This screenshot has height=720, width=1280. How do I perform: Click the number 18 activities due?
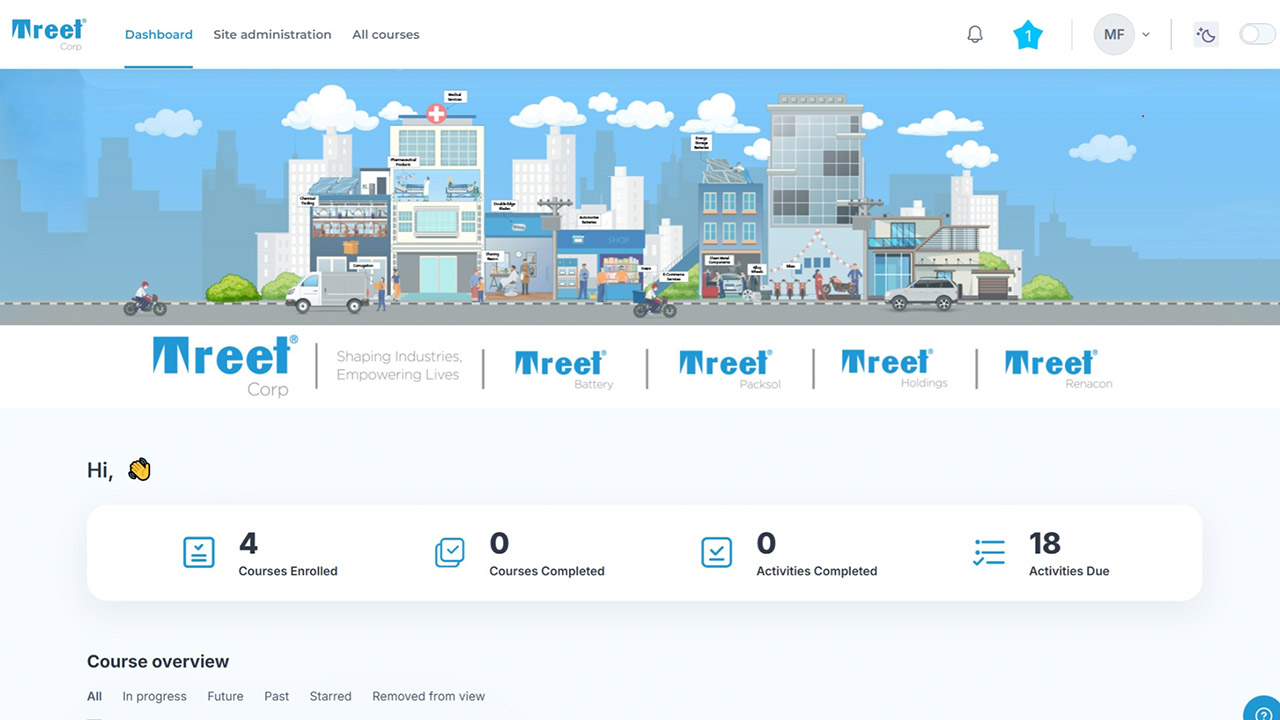1045,543
